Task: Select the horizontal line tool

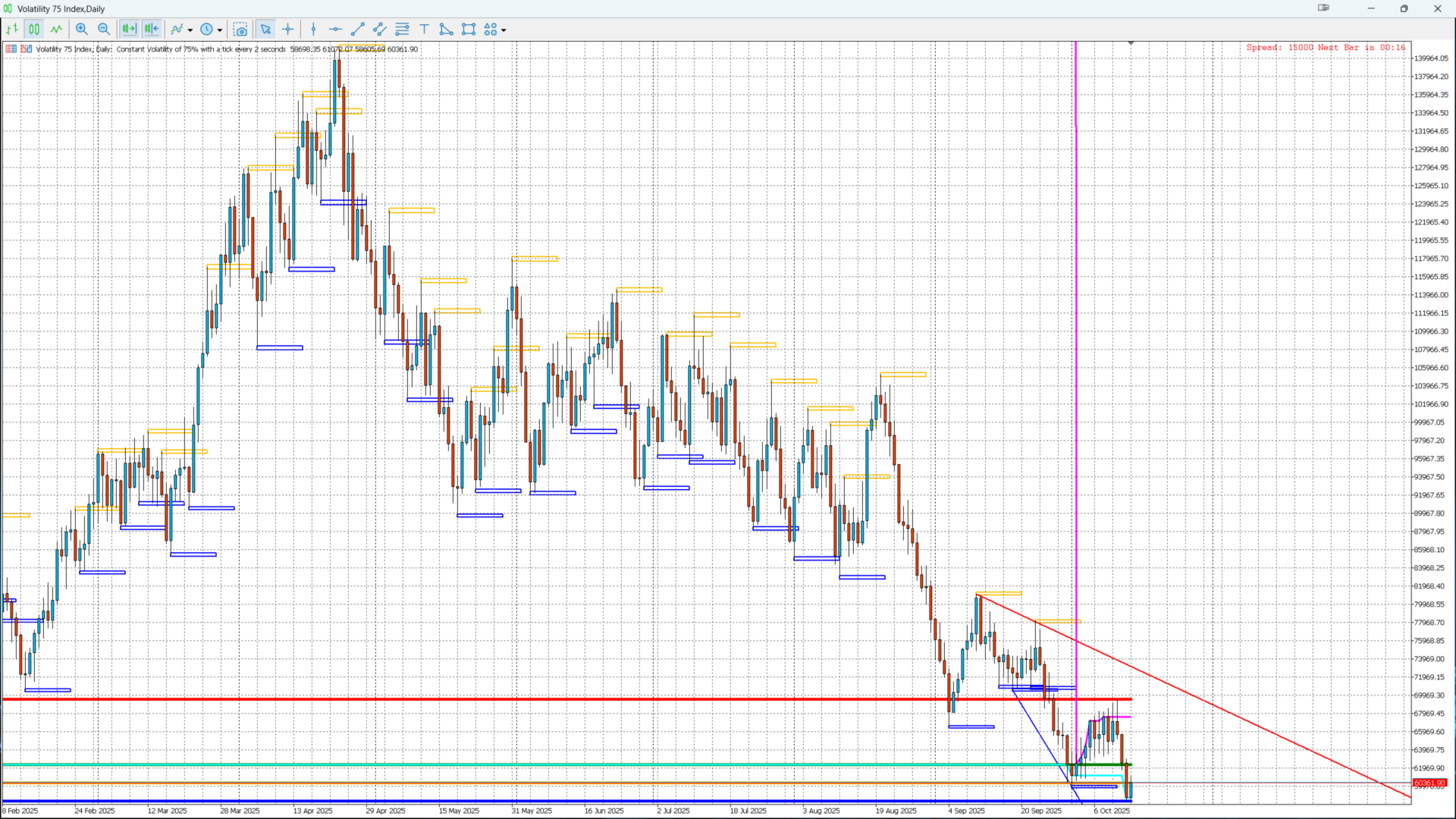Action: coord(335,30)
